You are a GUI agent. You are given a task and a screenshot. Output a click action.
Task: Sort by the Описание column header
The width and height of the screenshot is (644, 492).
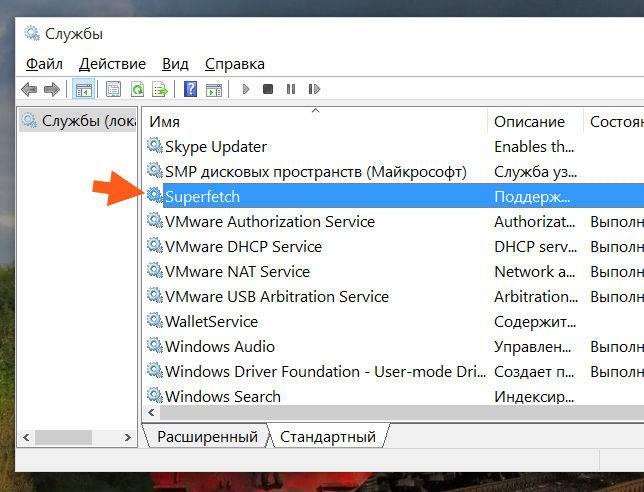(535, 122)
